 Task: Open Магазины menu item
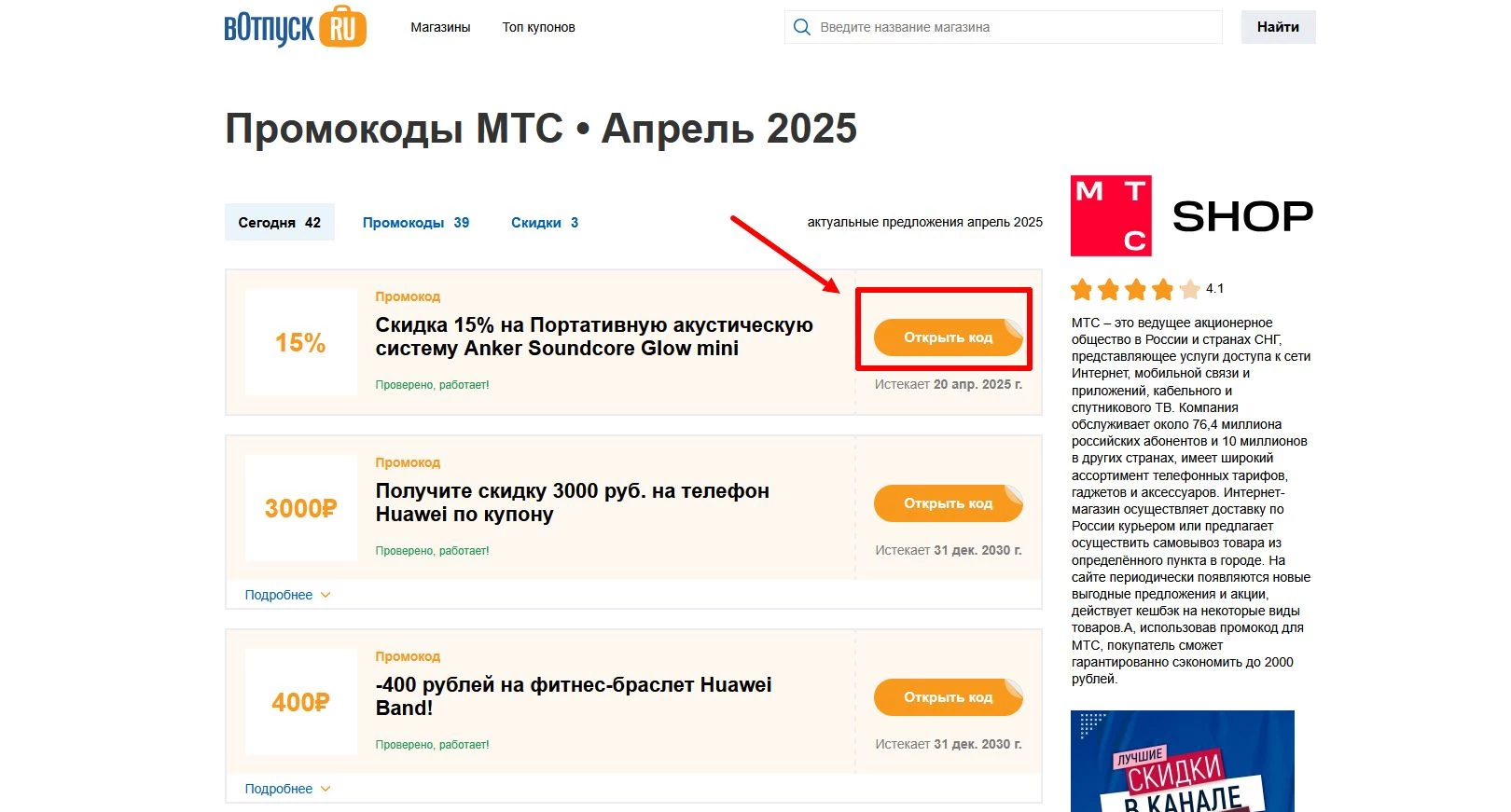coord(439,27)
